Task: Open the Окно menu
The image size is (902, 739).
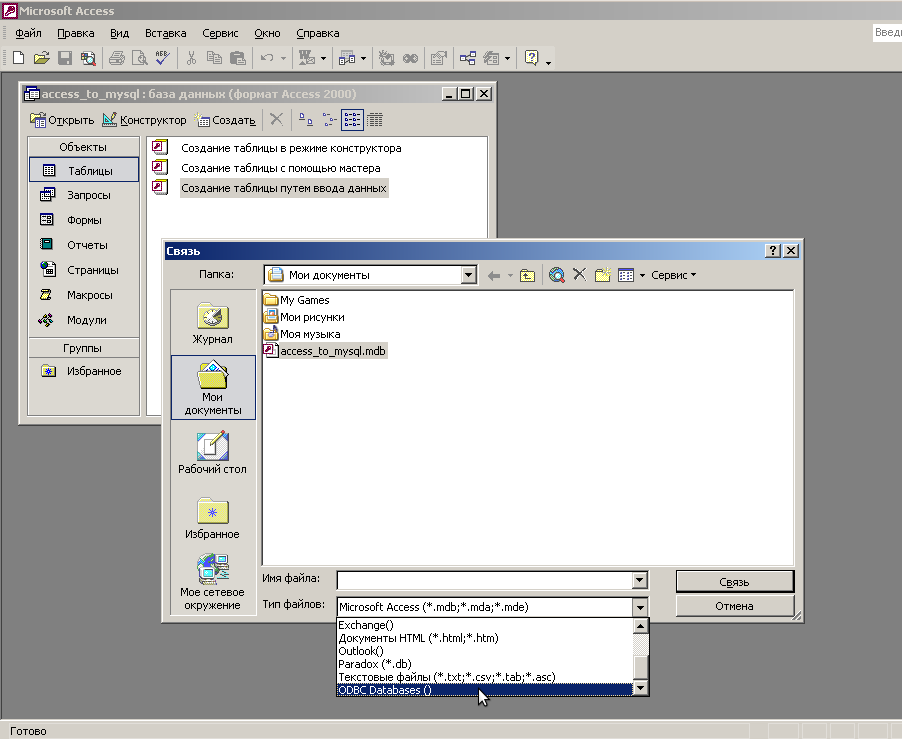Action: coord(267,33)
